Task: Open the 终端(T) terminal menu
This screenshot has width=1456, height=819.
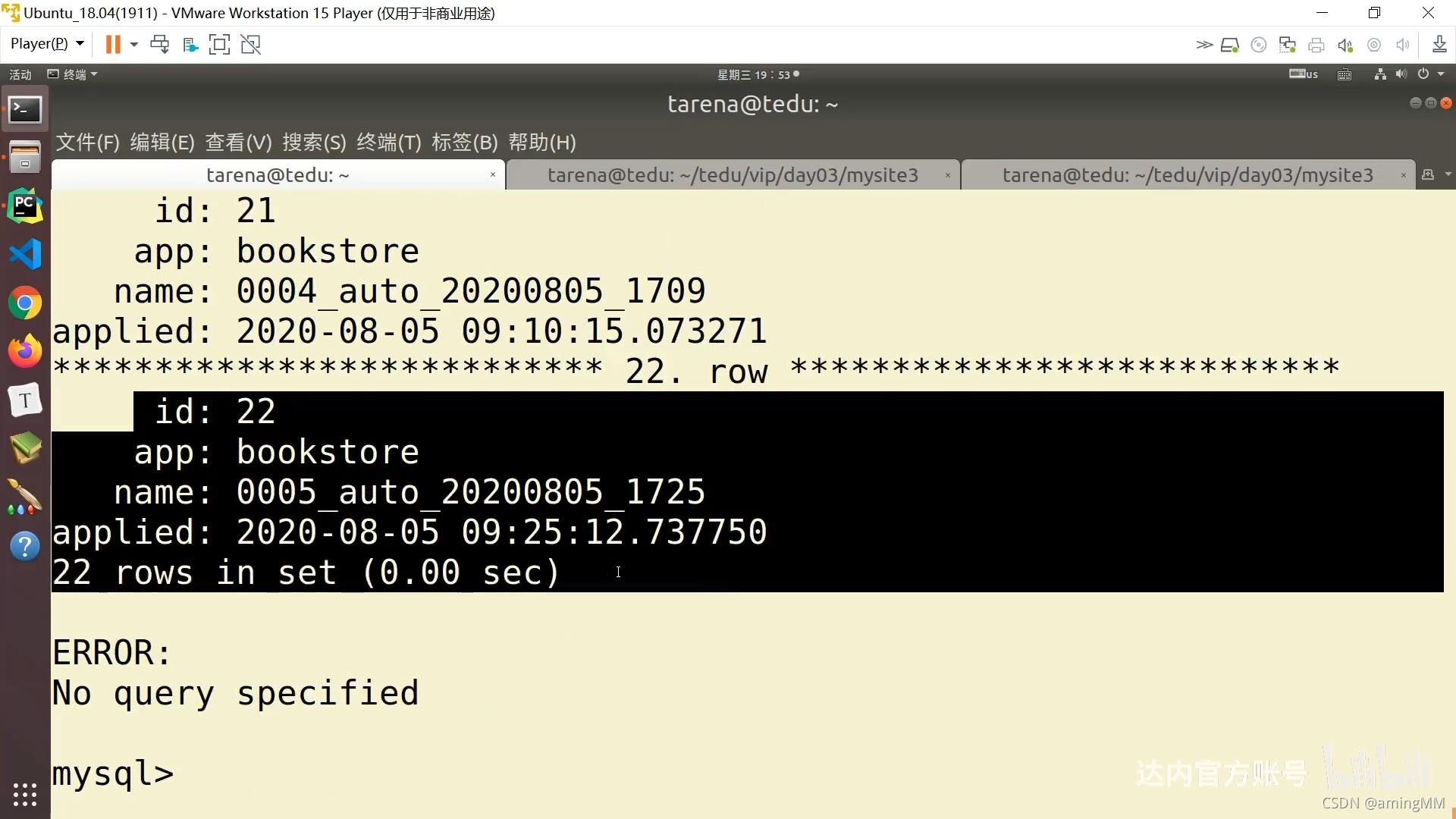Action: point(388,143)
